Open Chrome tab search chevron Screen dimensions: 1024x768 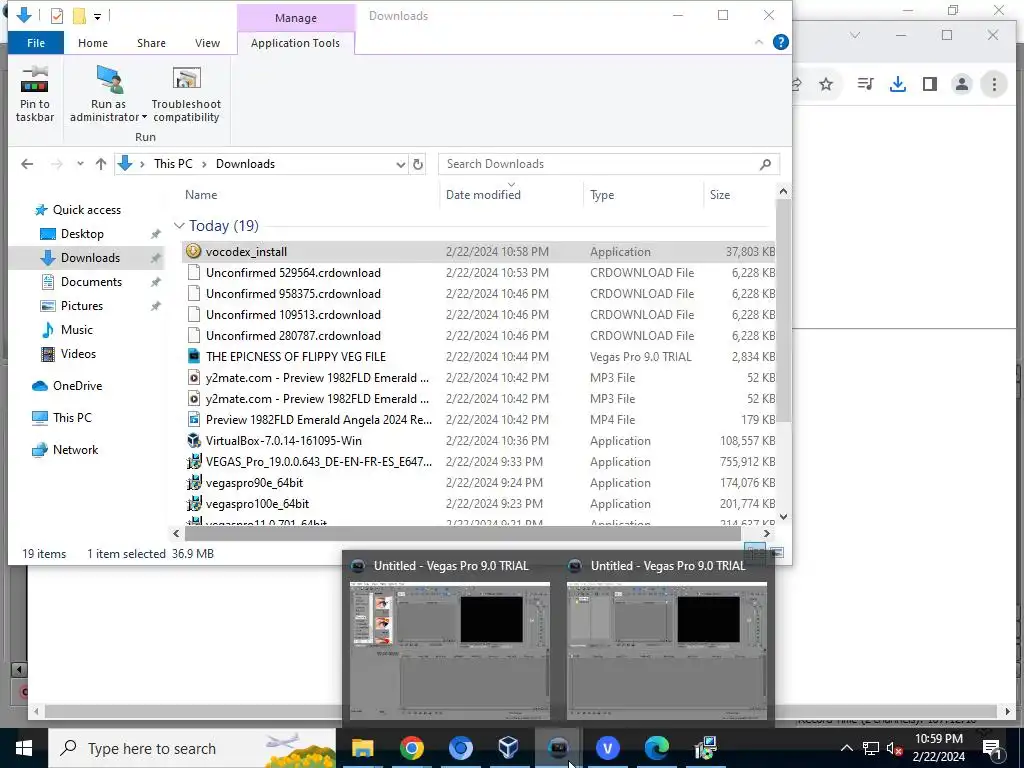(x=855, y=35)
